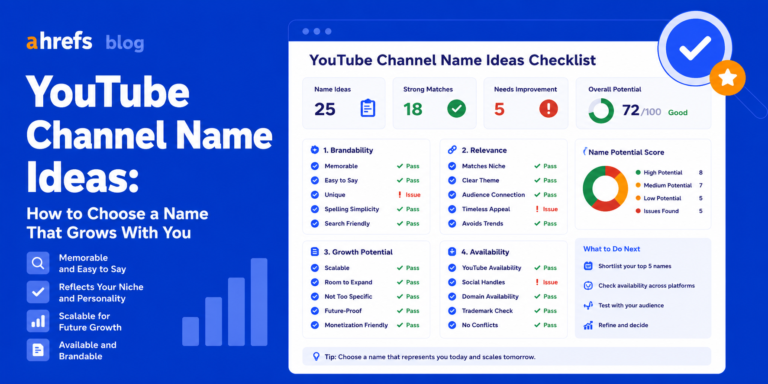Click the YouTube Channel Name Ideas Checklist title

pos(453,60)
